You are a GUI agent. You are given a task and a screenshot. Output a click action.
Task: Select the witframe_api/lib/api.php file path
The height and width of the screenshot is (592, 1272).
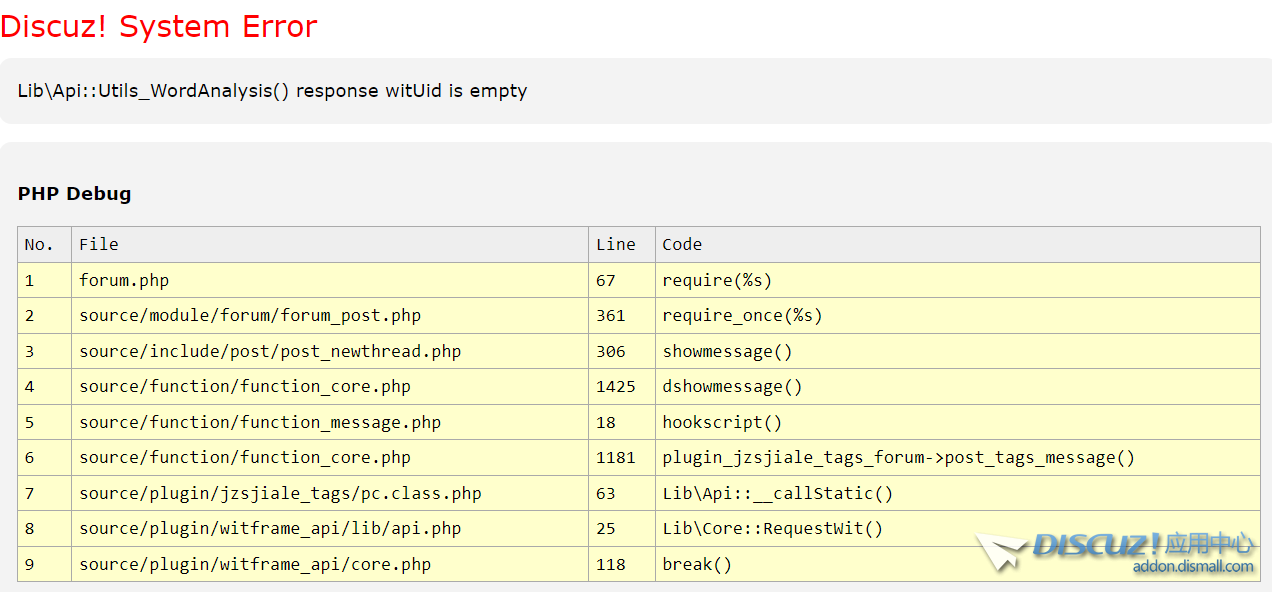(270, 529)
